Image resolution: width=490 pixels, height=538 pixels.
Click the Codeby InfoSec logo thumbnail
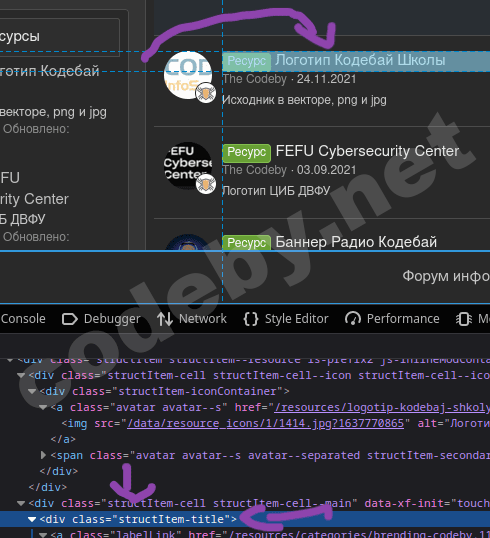pos(188,75)
